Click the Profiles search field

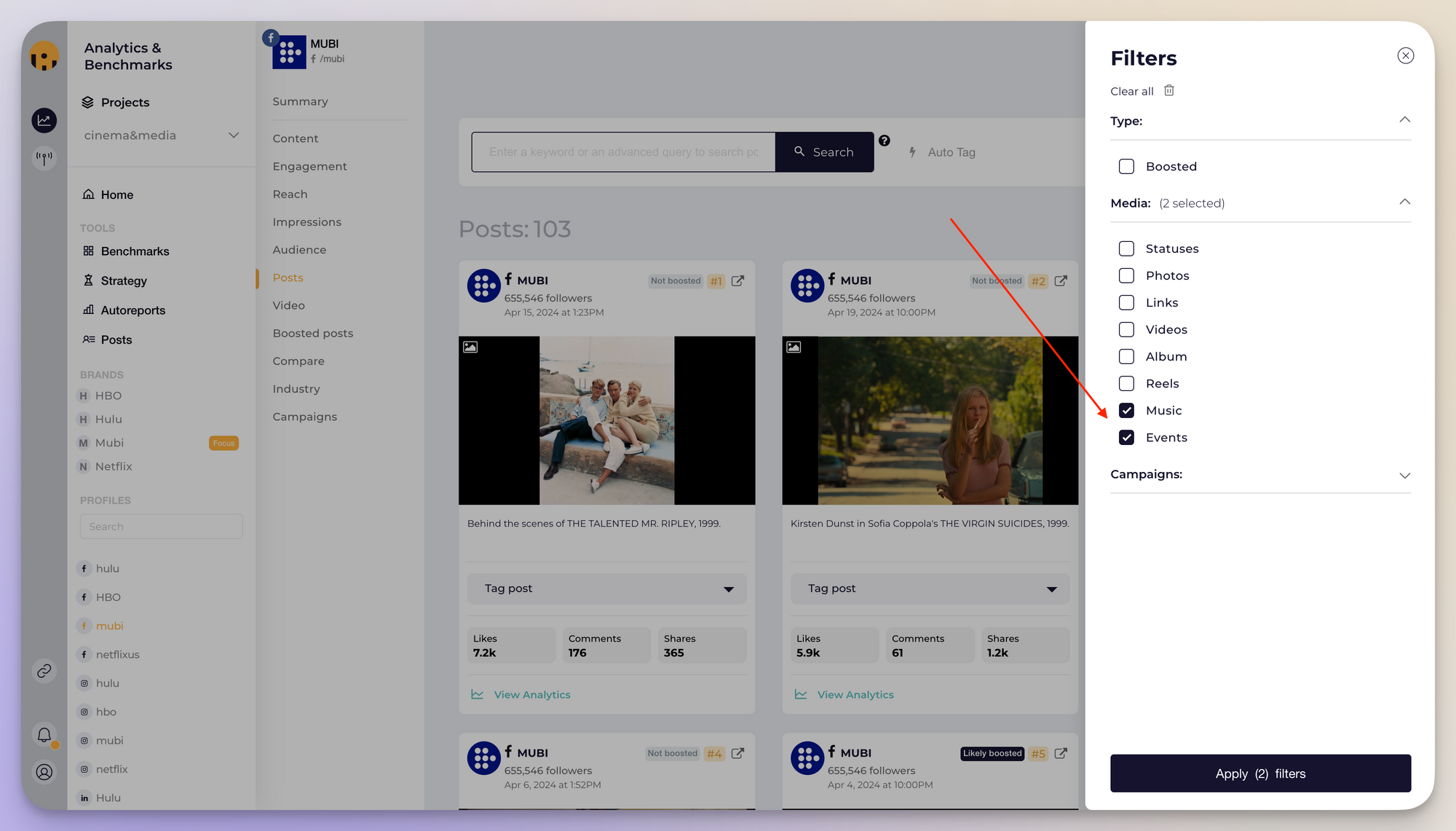click(x=161, y=527)
